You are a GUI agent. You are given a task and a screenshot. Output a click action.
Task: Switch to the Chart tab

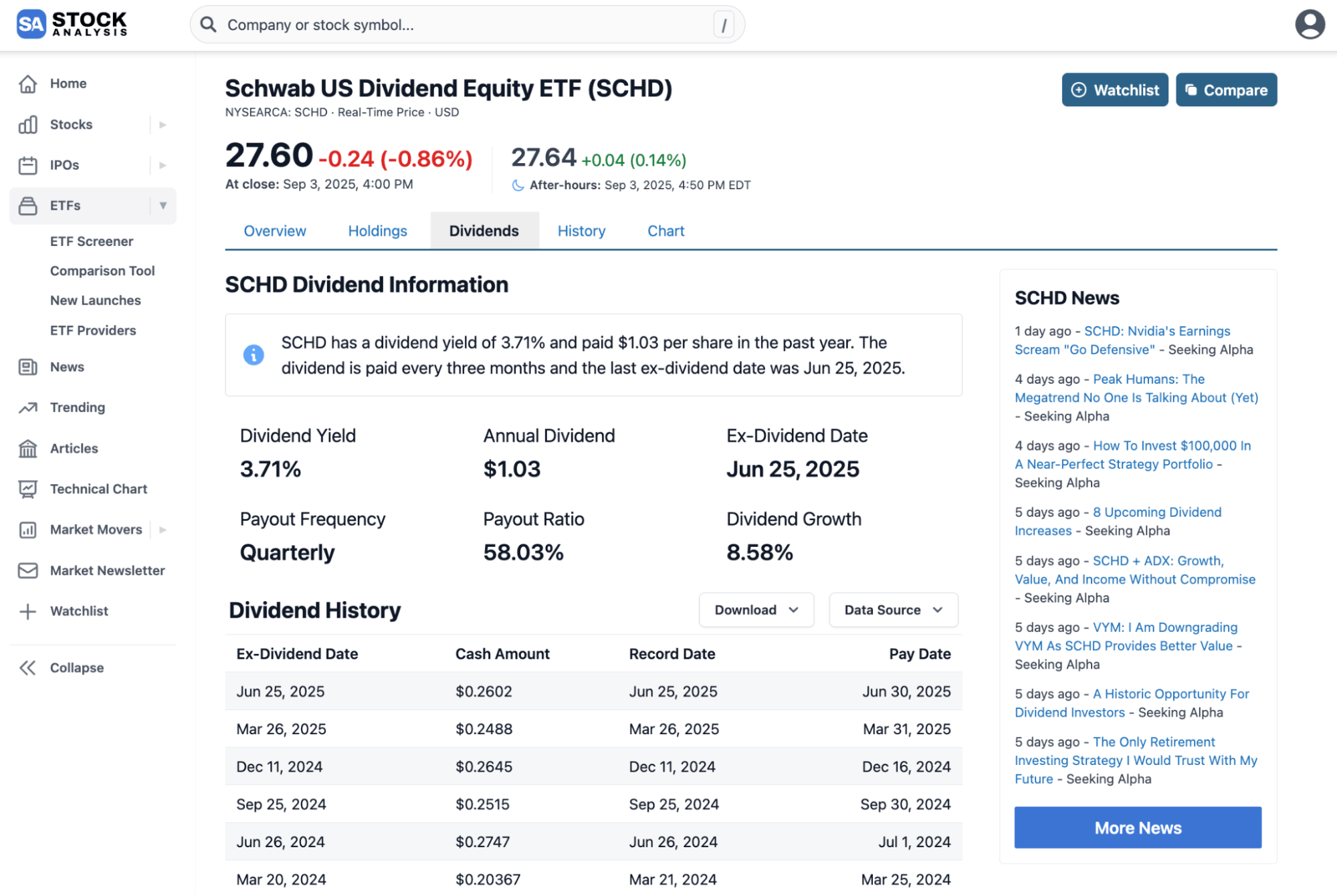[x=666, y=231]
